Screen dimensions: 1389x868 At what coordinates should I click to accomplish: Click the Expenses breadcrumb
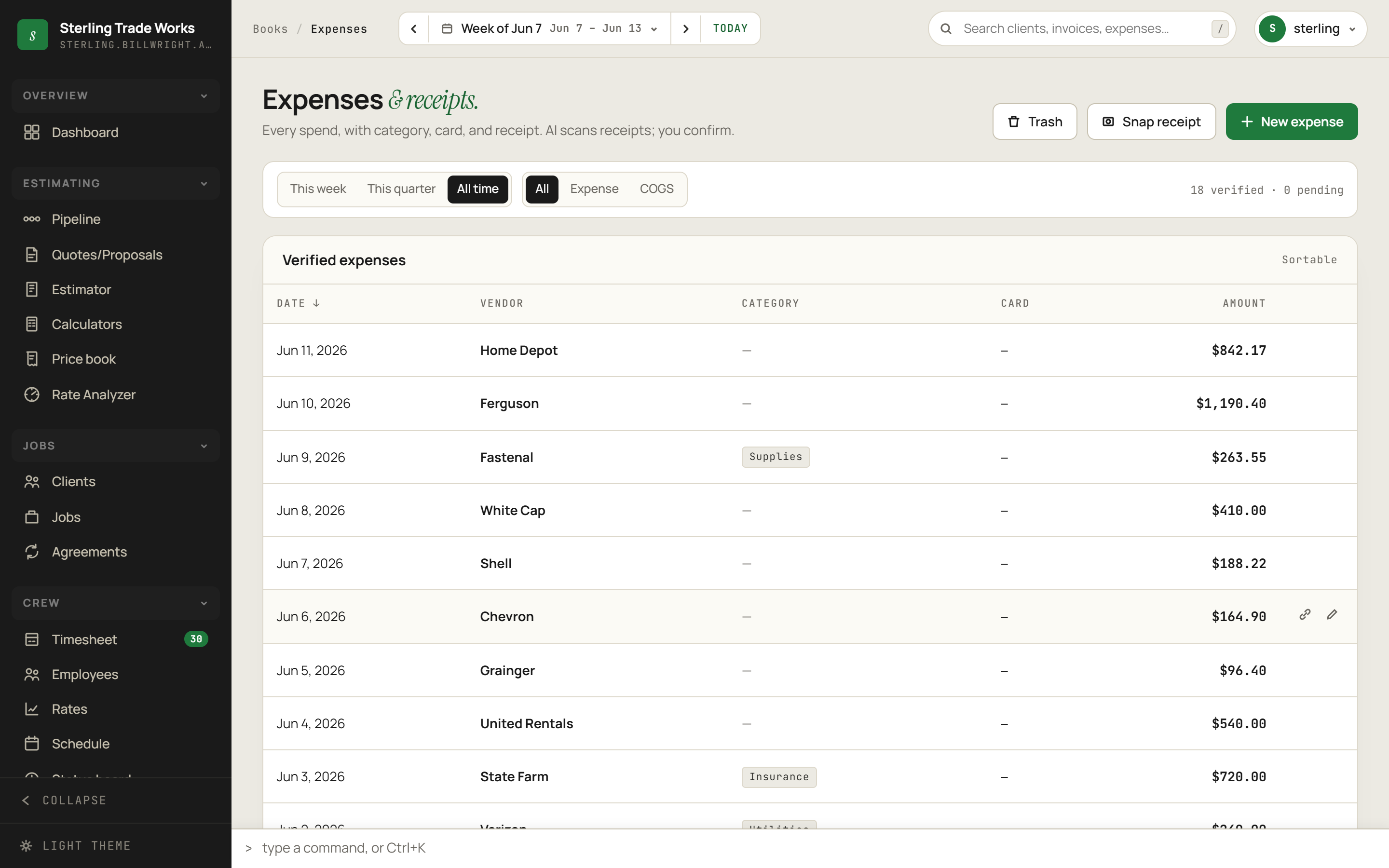tap(339, 29)
